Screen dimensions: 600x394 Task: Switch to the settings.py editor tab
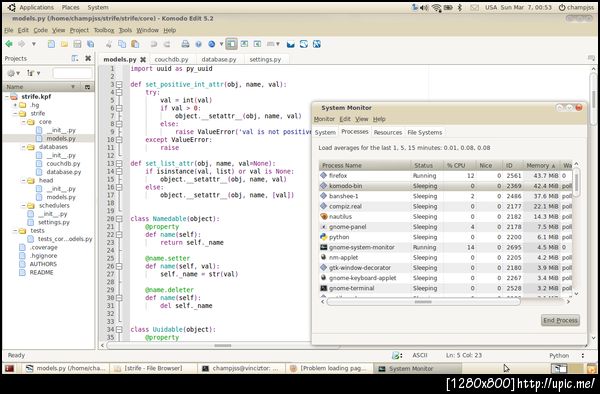coord(265,60)
